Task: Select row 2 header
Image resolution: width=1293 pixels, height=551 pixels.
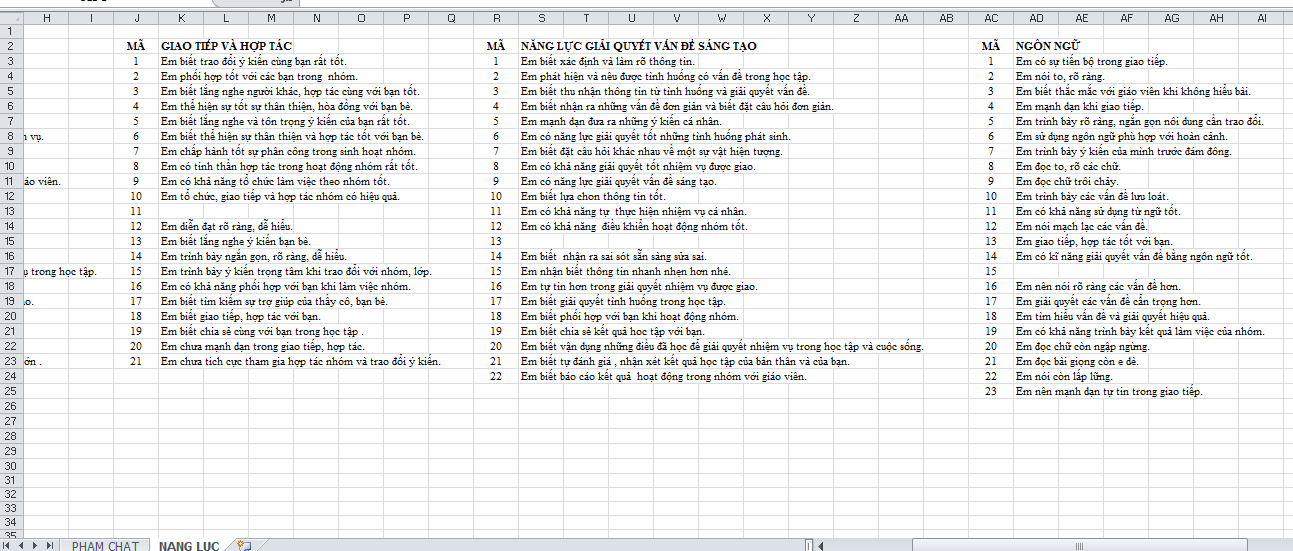Action: [x=10, y=46]
